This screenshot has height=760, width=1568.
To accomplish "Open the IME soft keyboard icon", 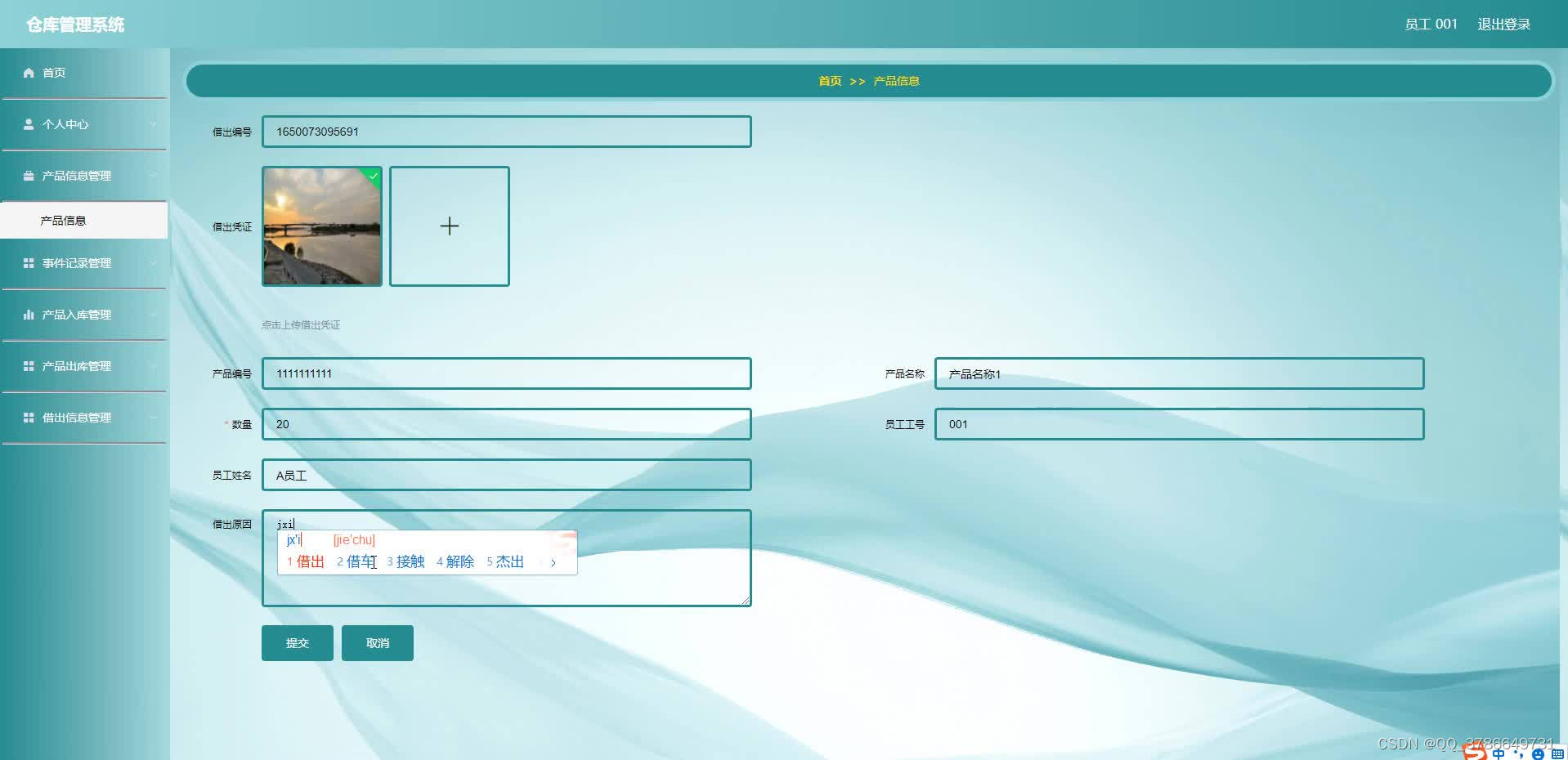I will [x=1557, y=753].
